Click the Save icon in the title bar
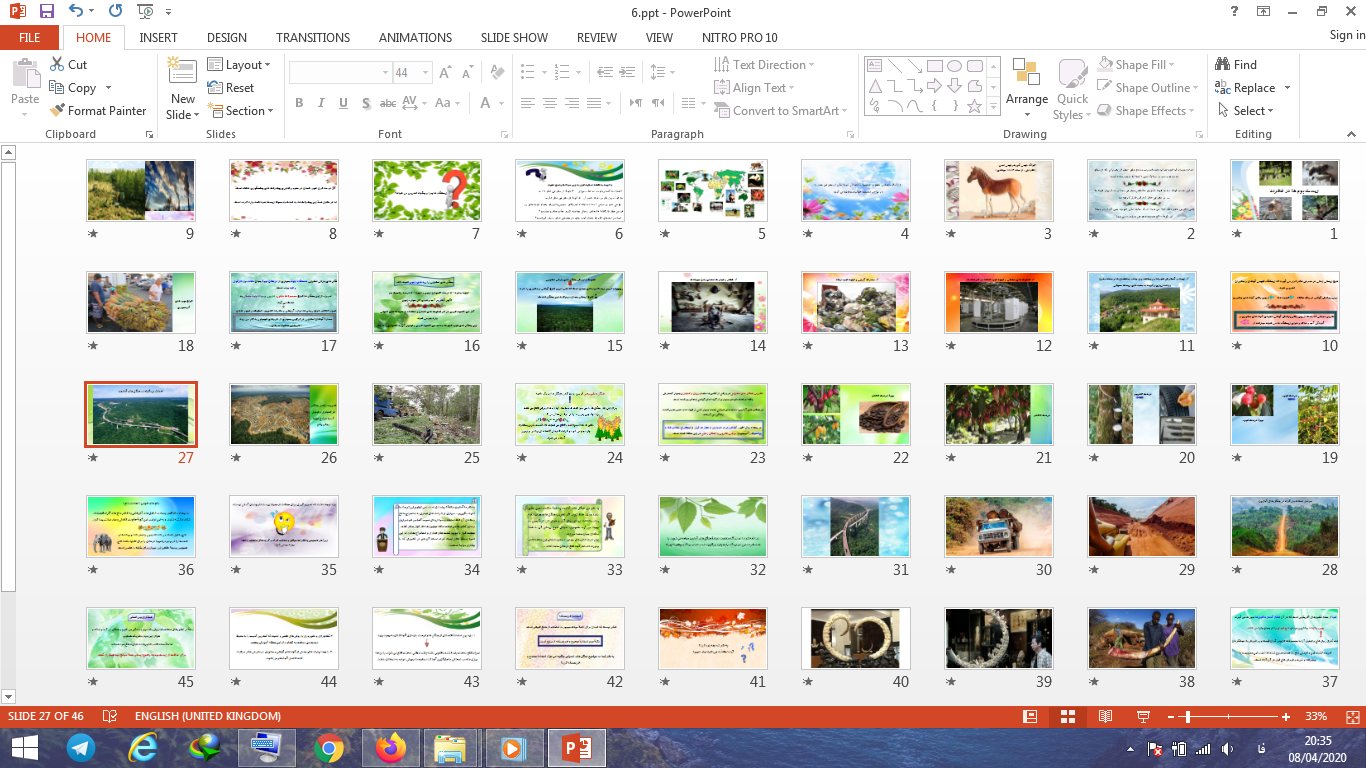Image resolution: width=1366 pixels, height=768 pixels. [x=47, y=12]
